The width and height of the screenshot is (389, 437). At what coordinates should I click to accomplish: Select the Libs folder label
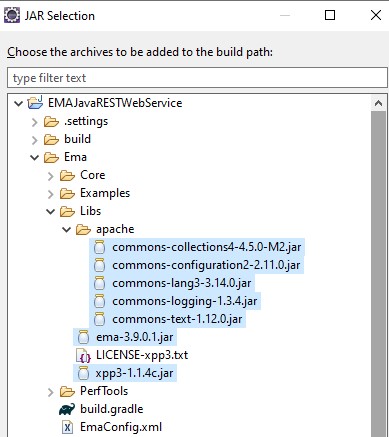point(90,211)
